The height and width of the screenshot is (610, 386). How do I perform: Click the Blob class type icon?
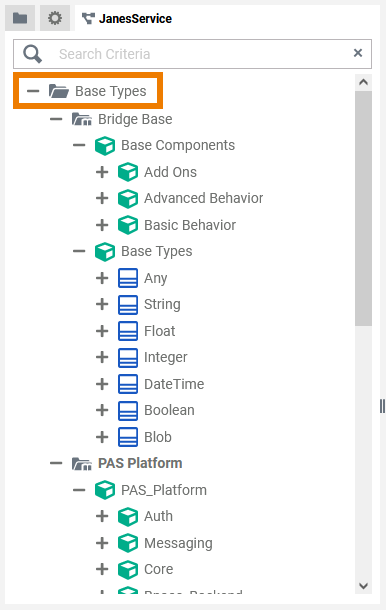tap(128, 437)
